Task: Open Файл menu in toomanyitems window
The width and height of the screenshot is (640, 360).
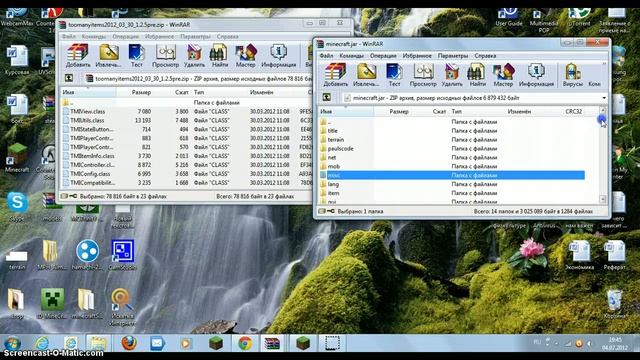Action: click(x=69, y=36)
